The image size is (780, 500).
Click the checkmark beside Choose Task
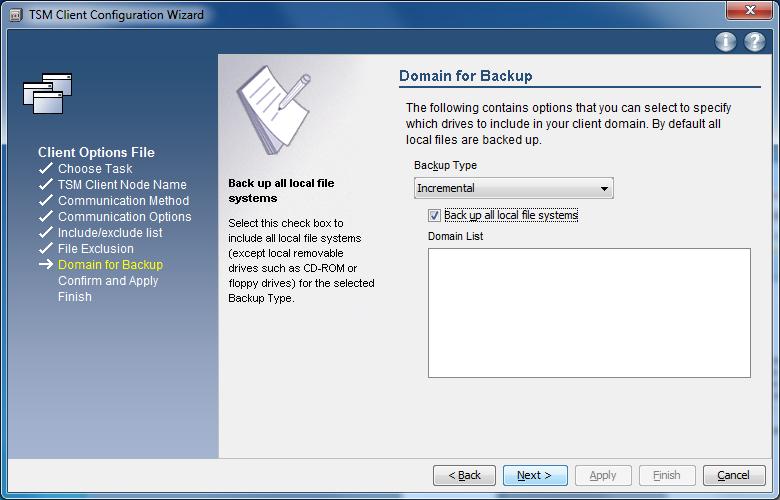pos(45,169)
